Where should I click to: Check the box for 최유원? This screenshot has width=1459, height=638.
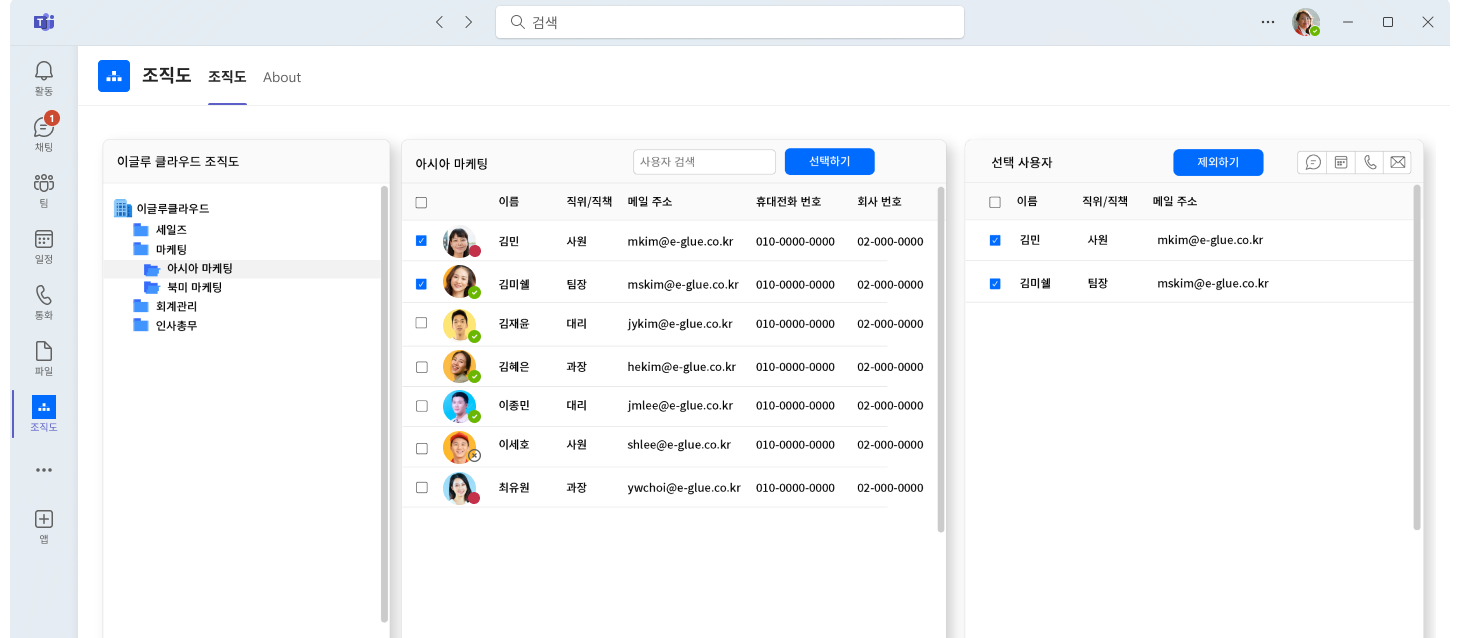pyautogui.click(x=421, y=487)
